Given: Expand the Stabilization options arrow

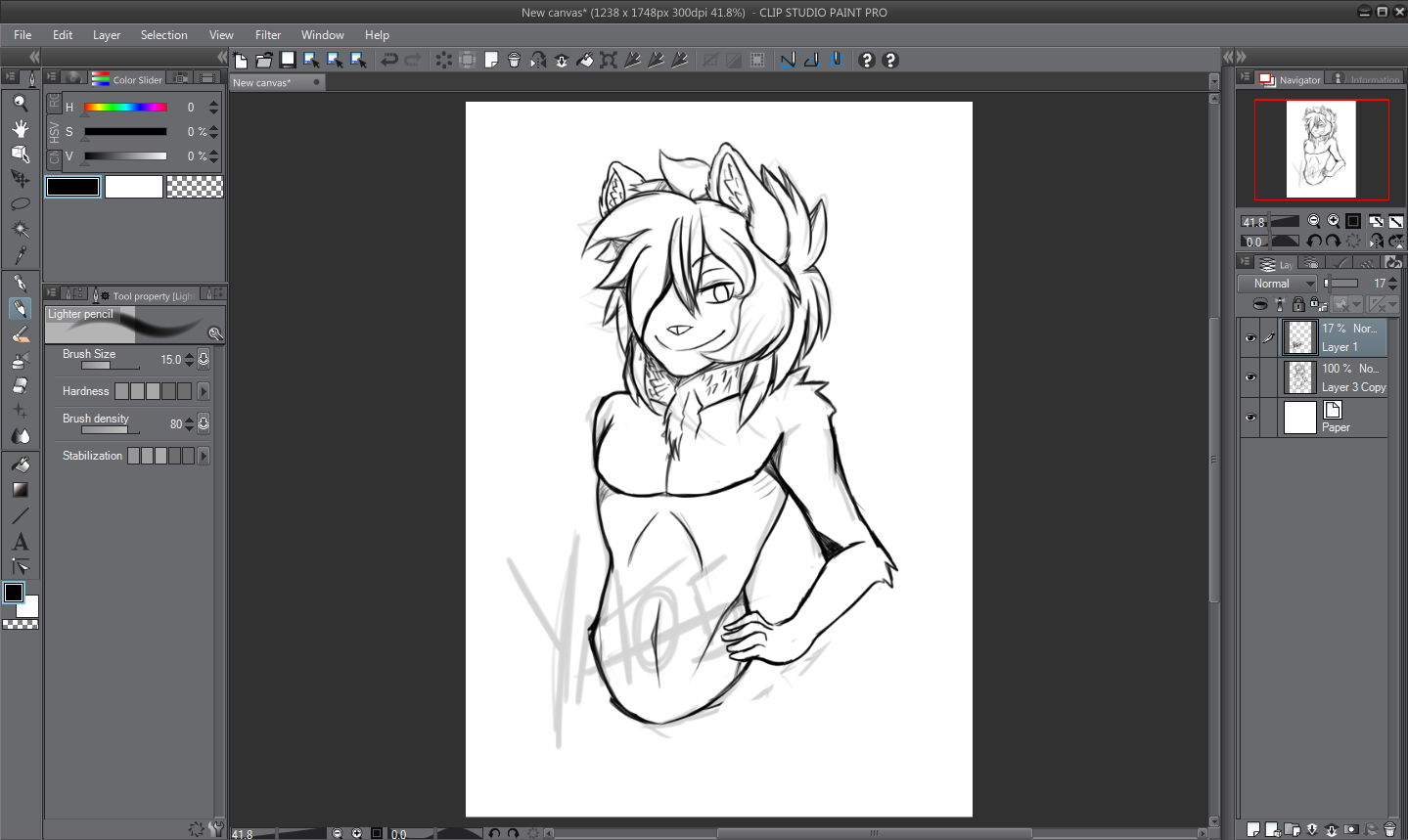Looking at the screenshot, I should click(204, 456).
